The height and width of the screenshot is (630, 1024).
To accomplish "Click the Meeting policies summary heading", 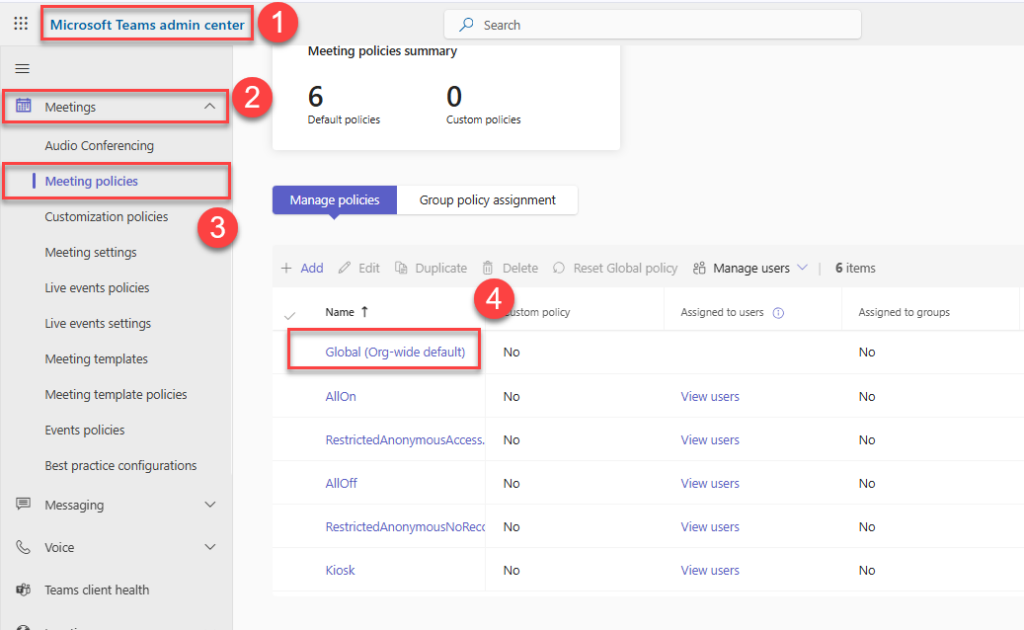I will [x=382, y=51].
